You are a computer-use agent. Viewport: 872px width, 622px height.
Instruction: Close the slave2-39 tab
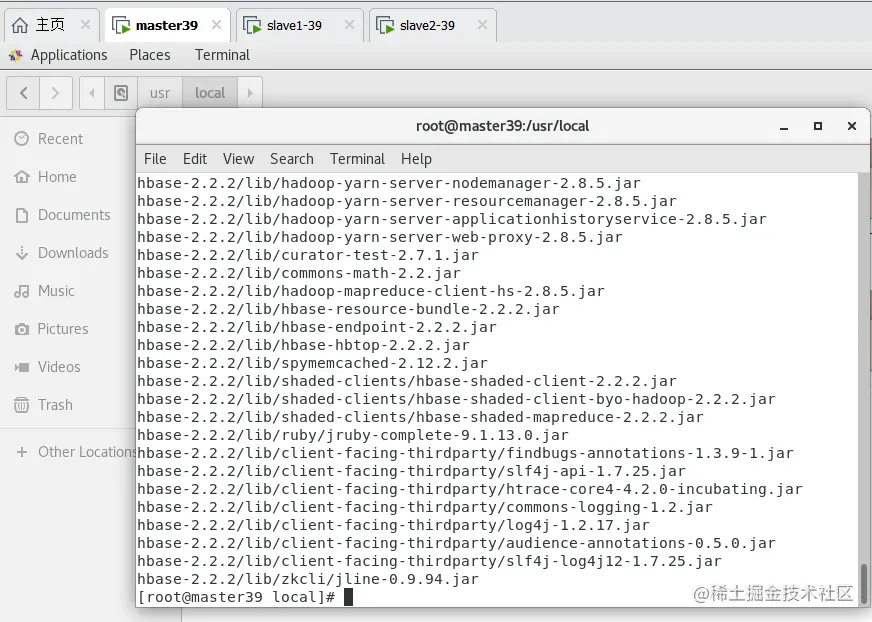click(x=482, y=24)
